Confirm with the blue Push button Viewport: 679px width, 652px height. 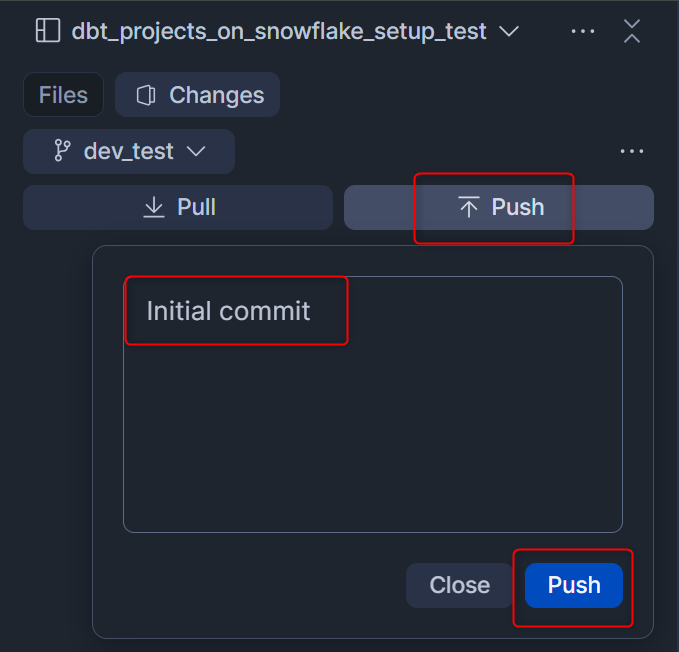[574, 585]
